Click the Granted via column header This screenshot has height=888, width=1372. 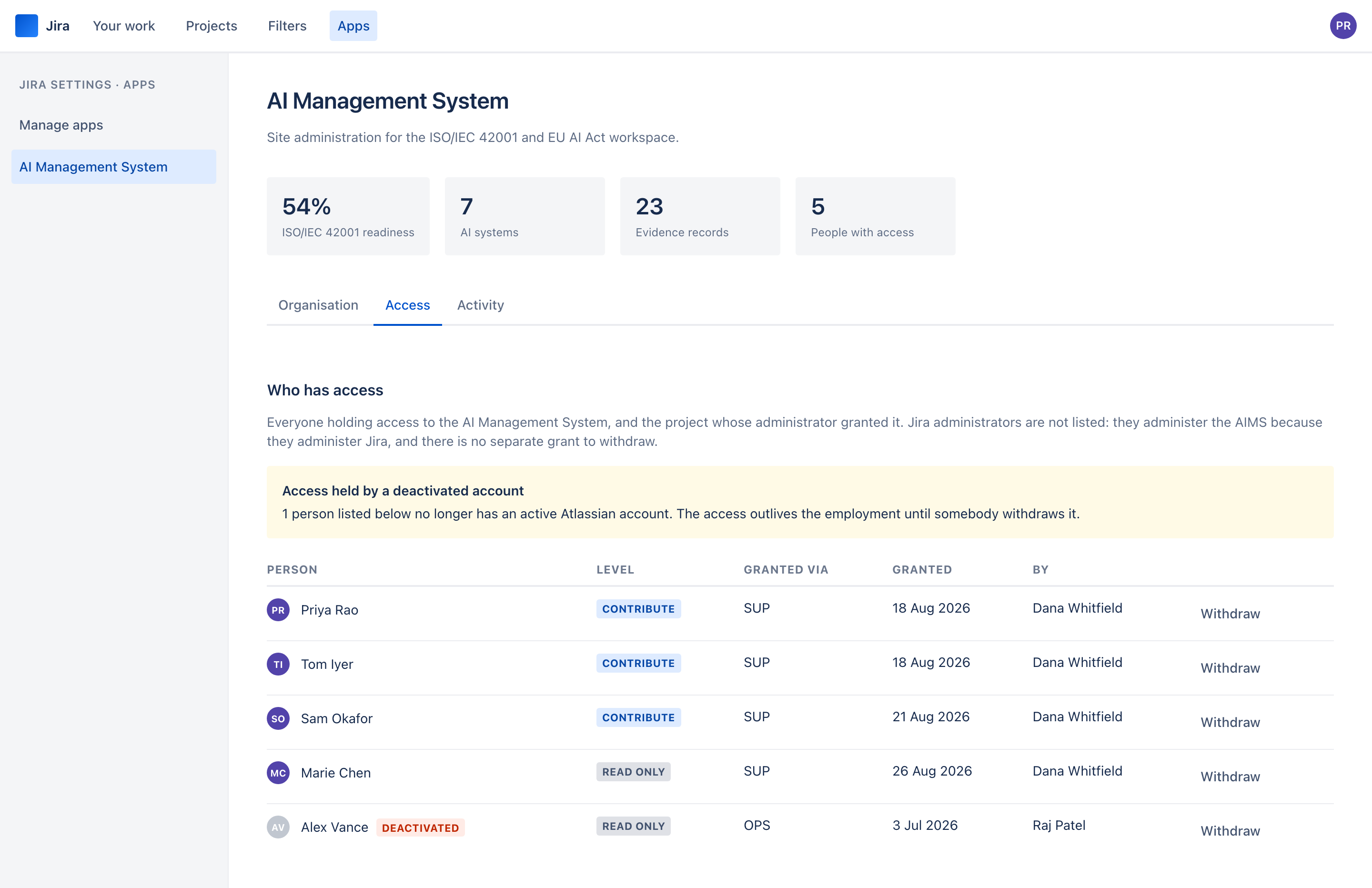tap(786, 570)
